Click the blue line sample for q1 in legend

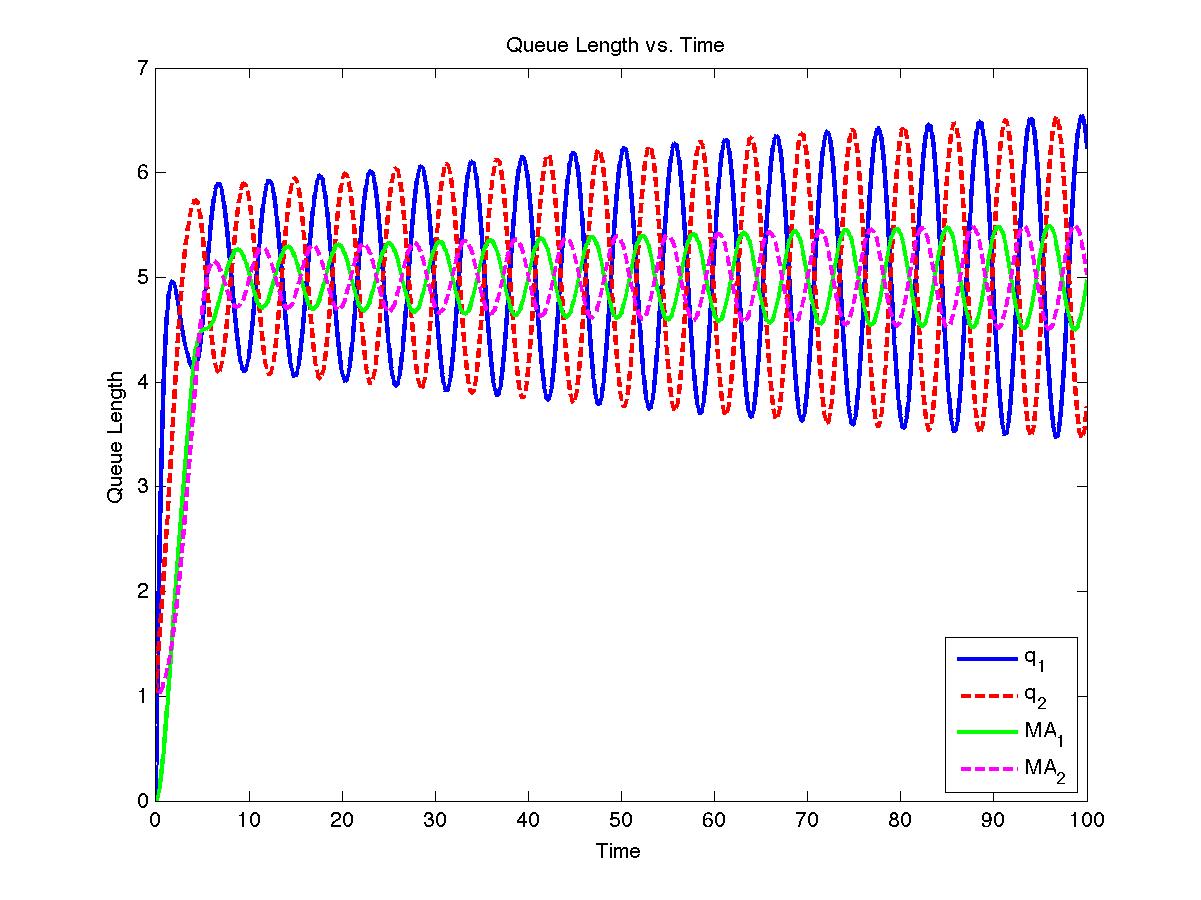pos(986,658)
